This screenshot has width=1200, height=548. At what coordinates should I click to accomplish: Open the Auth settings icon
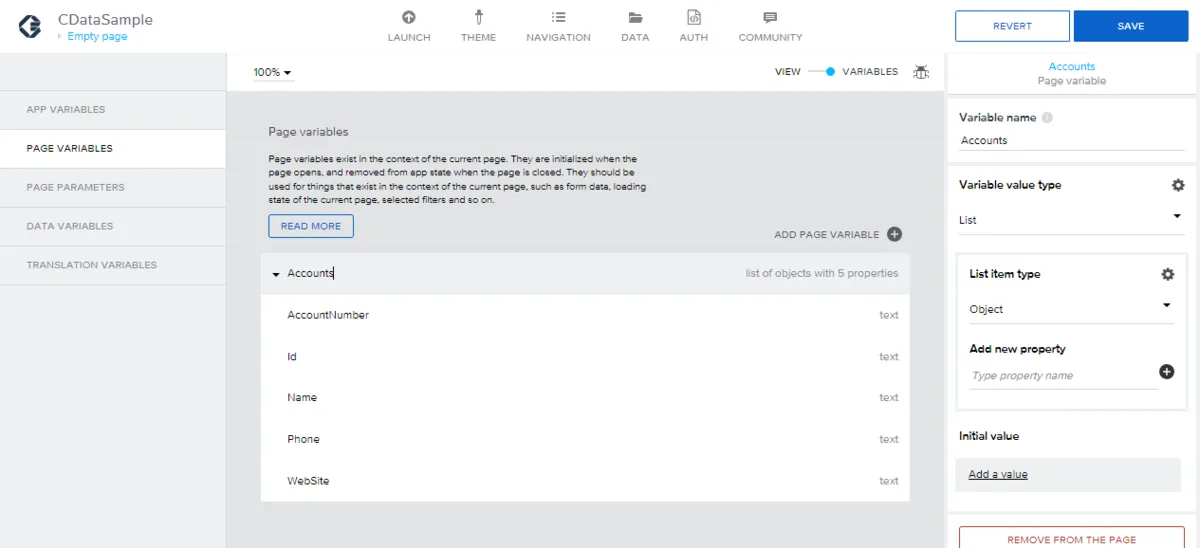[693, 18]
